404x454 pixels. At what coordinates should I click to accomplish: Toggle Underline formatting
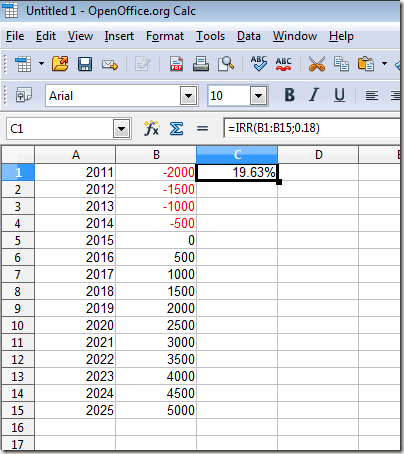click(339, 95)
